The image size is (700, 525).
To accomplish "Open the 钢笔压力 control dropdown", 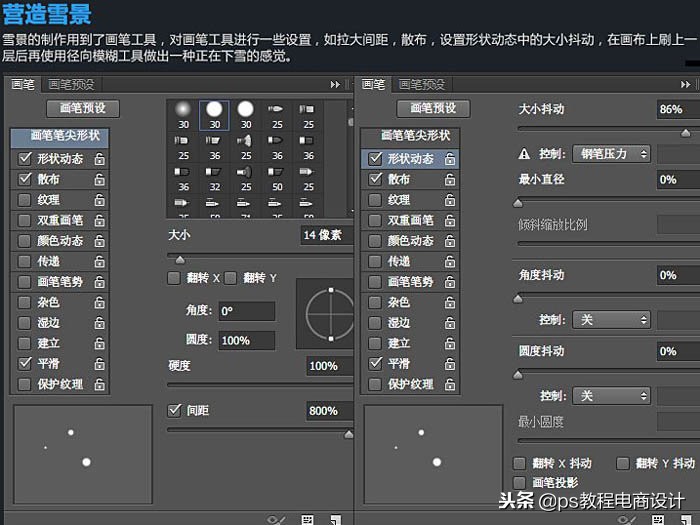I will click(x=611, y=154).
